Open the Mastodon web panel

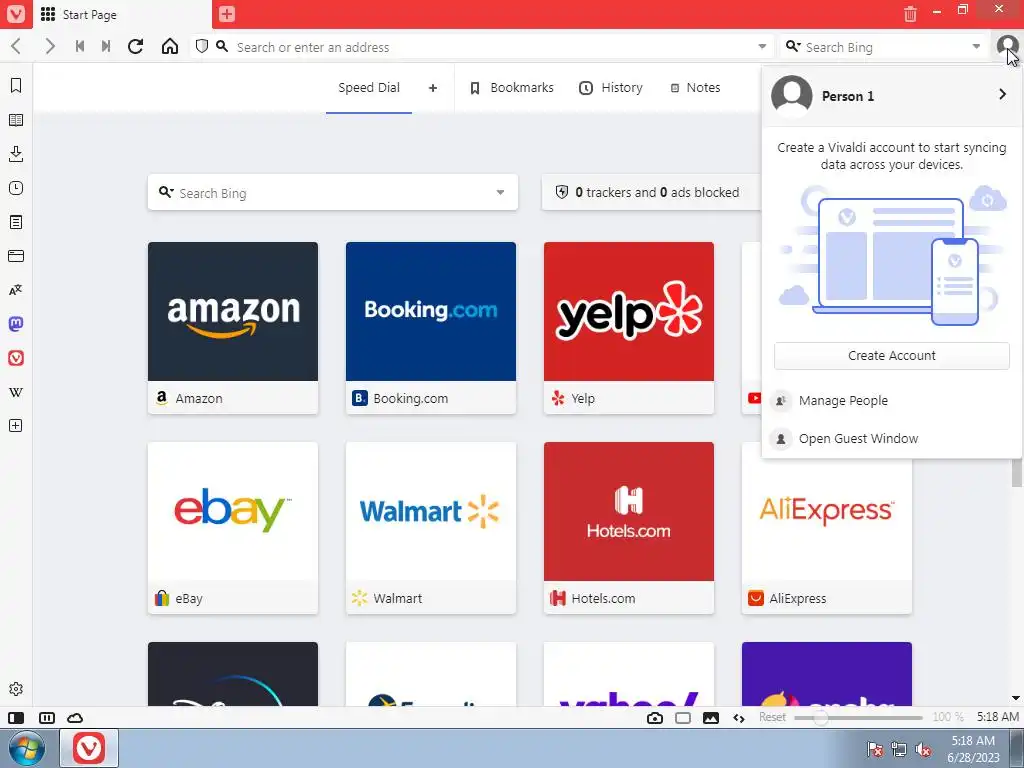pyautogui.click(x=16, y=324)
